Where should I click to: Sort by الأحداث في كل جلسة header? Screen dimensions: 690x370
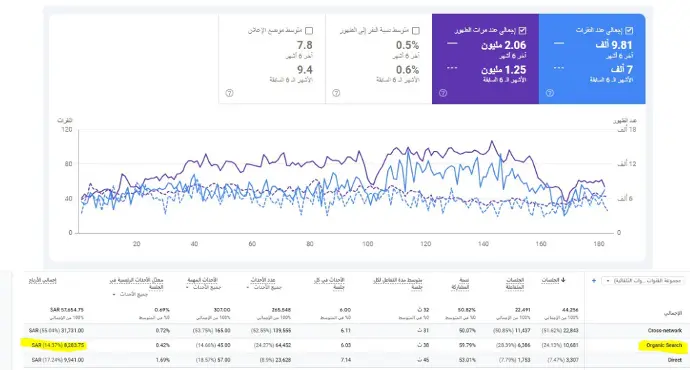pyautogui.click(x=329, y=284)
